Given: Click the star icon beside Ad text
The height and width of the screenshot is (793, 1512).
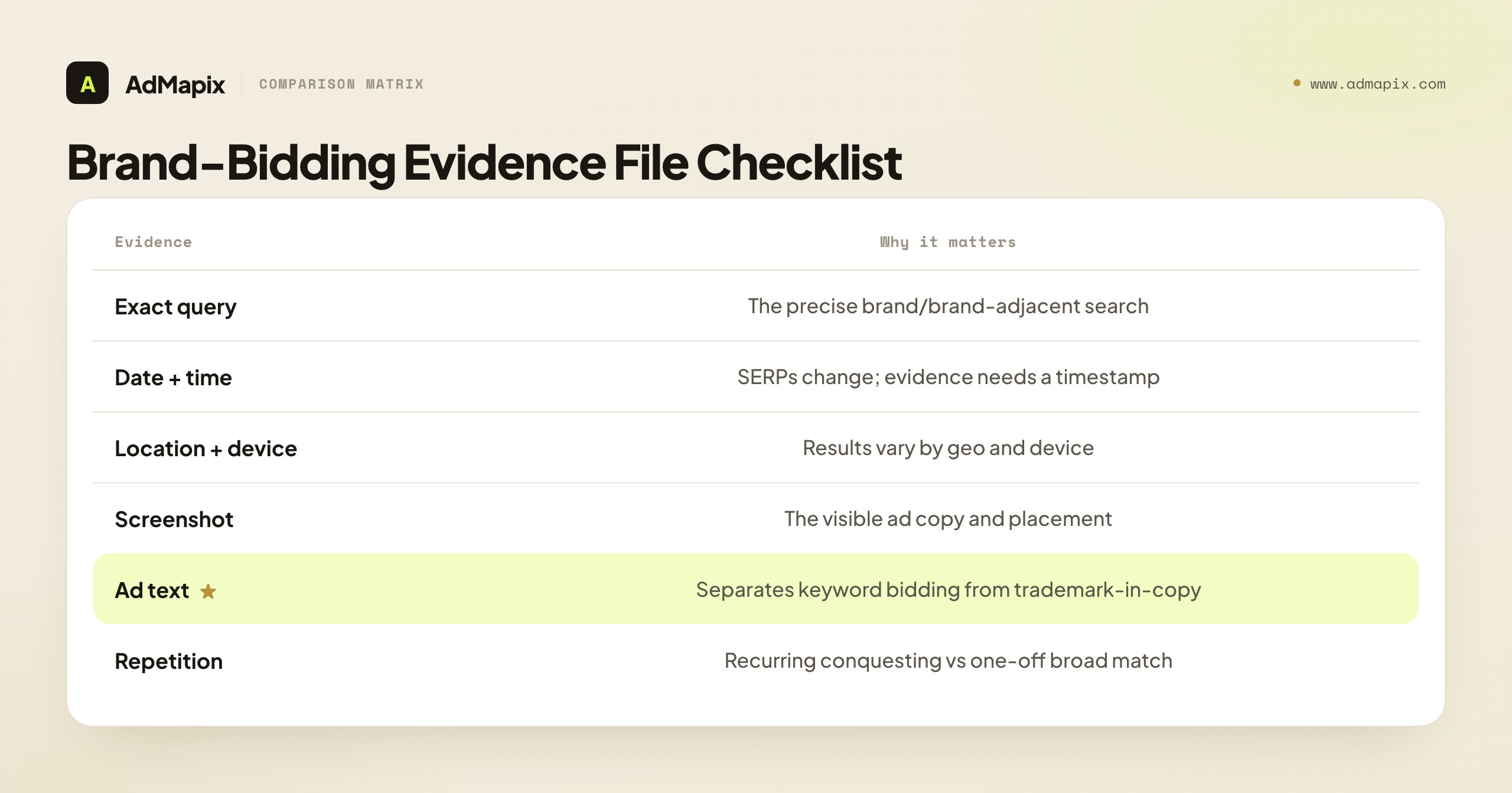Looking at the screenshot, I should click(208, 591).
